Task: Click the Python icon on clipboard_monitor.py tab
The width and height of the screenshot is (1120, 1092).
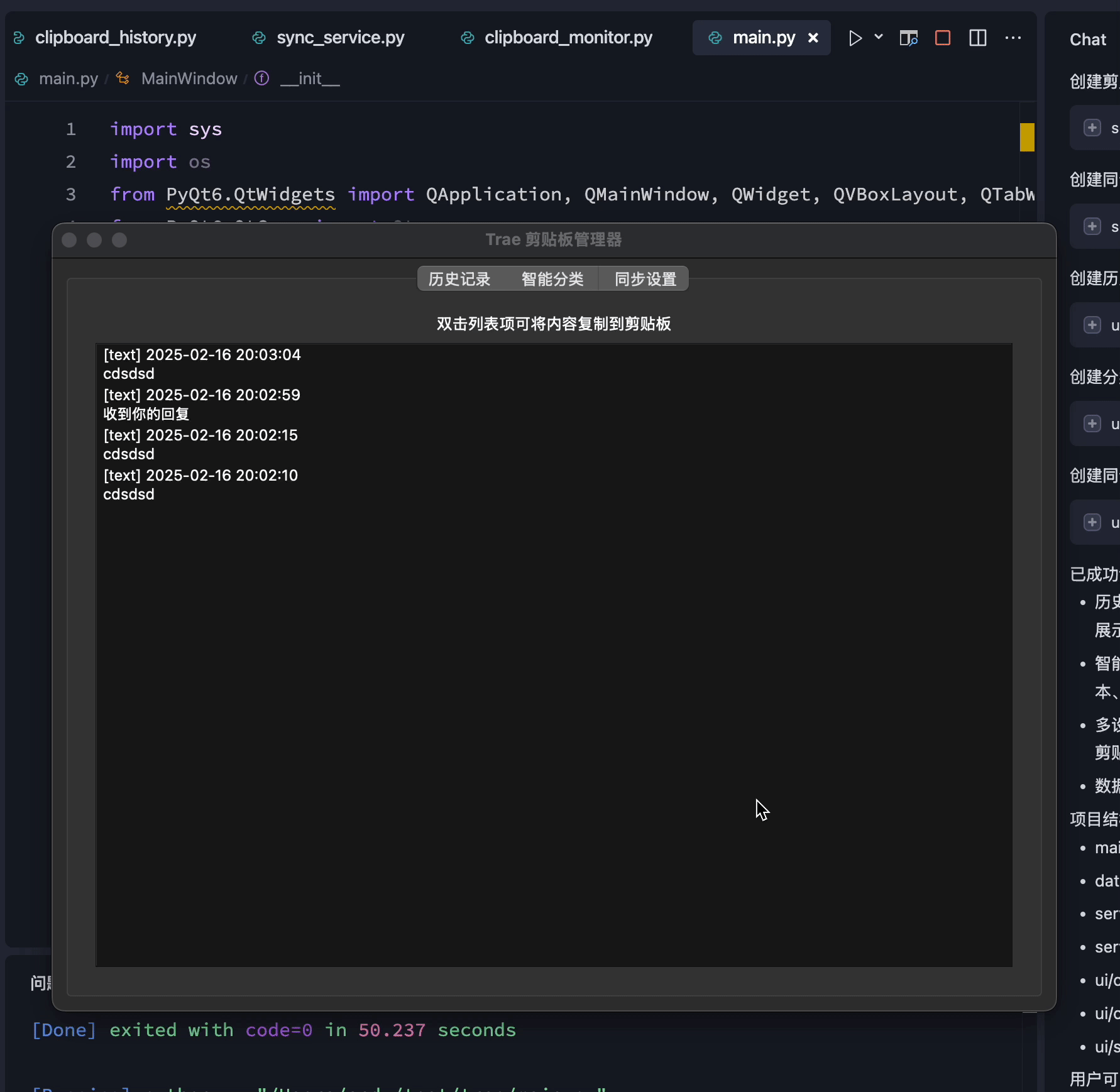Action: point(468,38)
